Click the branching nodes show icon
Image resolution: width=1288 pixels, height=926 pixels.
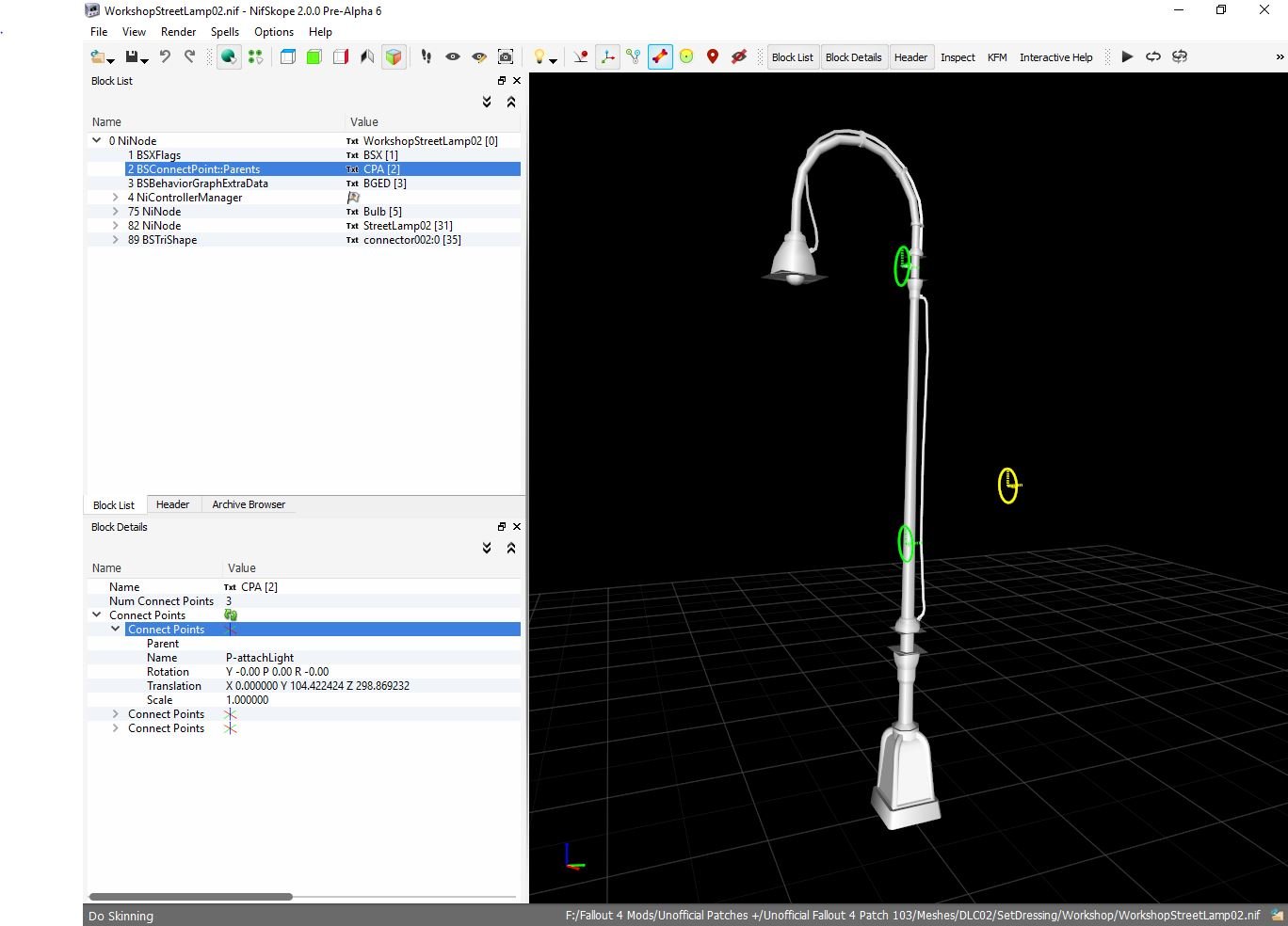634,57
